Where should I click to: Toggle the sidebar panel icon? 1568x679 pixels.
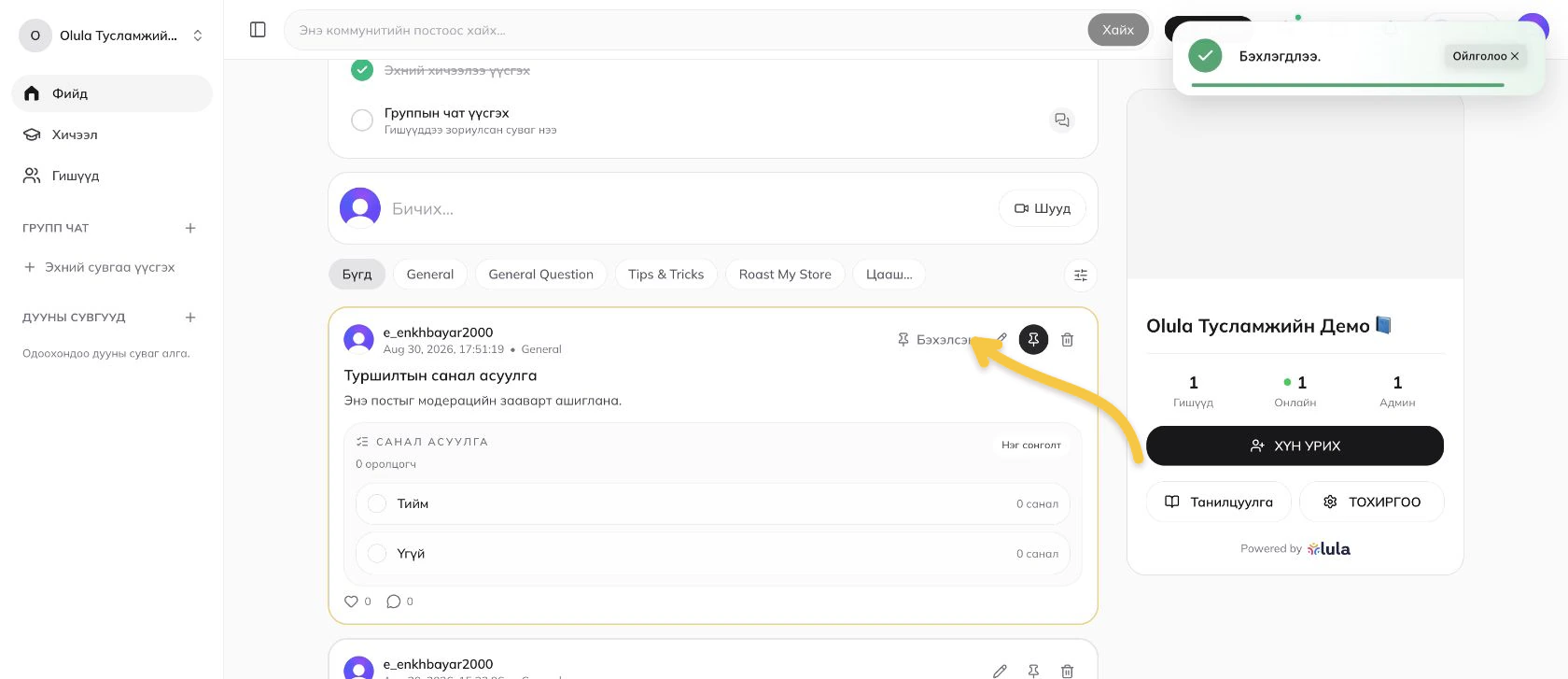pos(258,30)
